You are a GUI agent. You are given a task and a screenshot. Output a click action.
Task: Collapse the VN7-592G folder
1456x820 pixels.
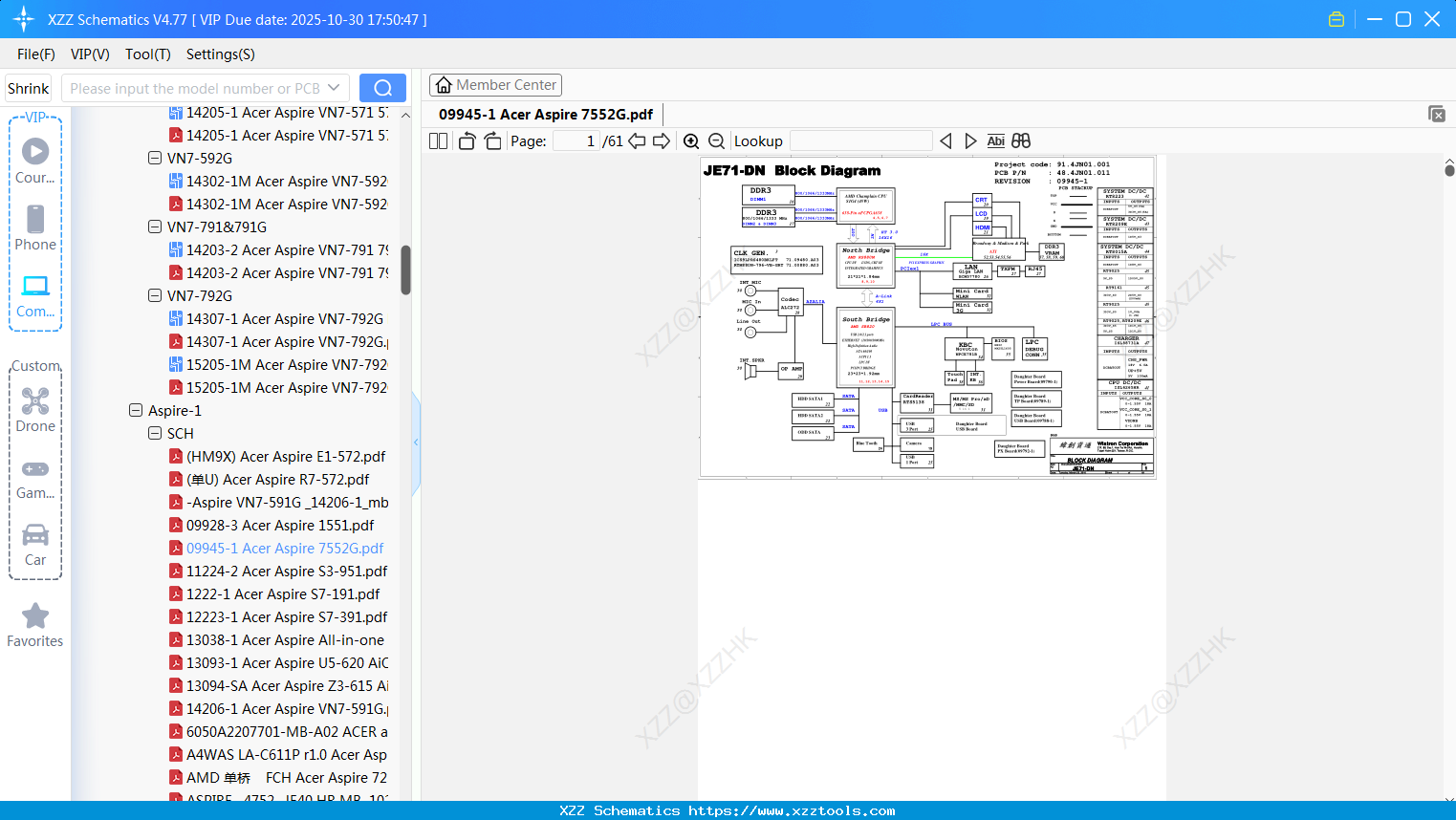155,158
